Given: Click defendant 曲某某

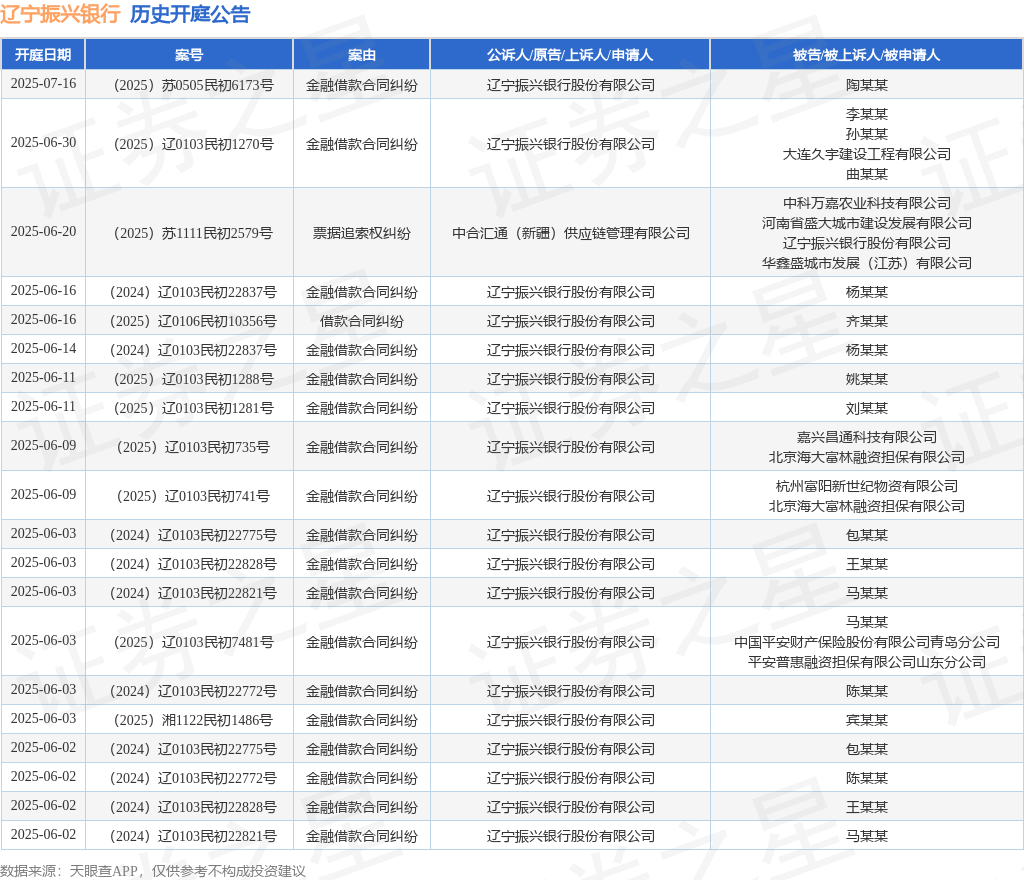Looking at the screenshot, I should [867, 174].
